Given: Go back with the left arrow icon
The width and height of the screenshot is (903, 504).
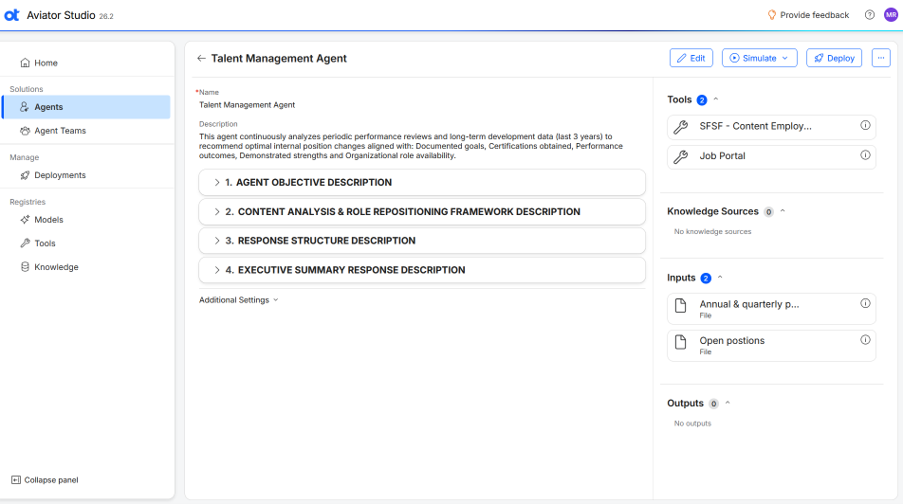Looking at the screenshot, I should click(201, 58).
